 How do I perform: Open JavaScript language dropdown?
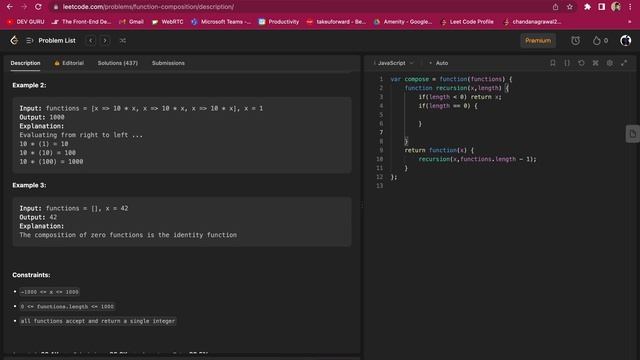click(394, 63)
